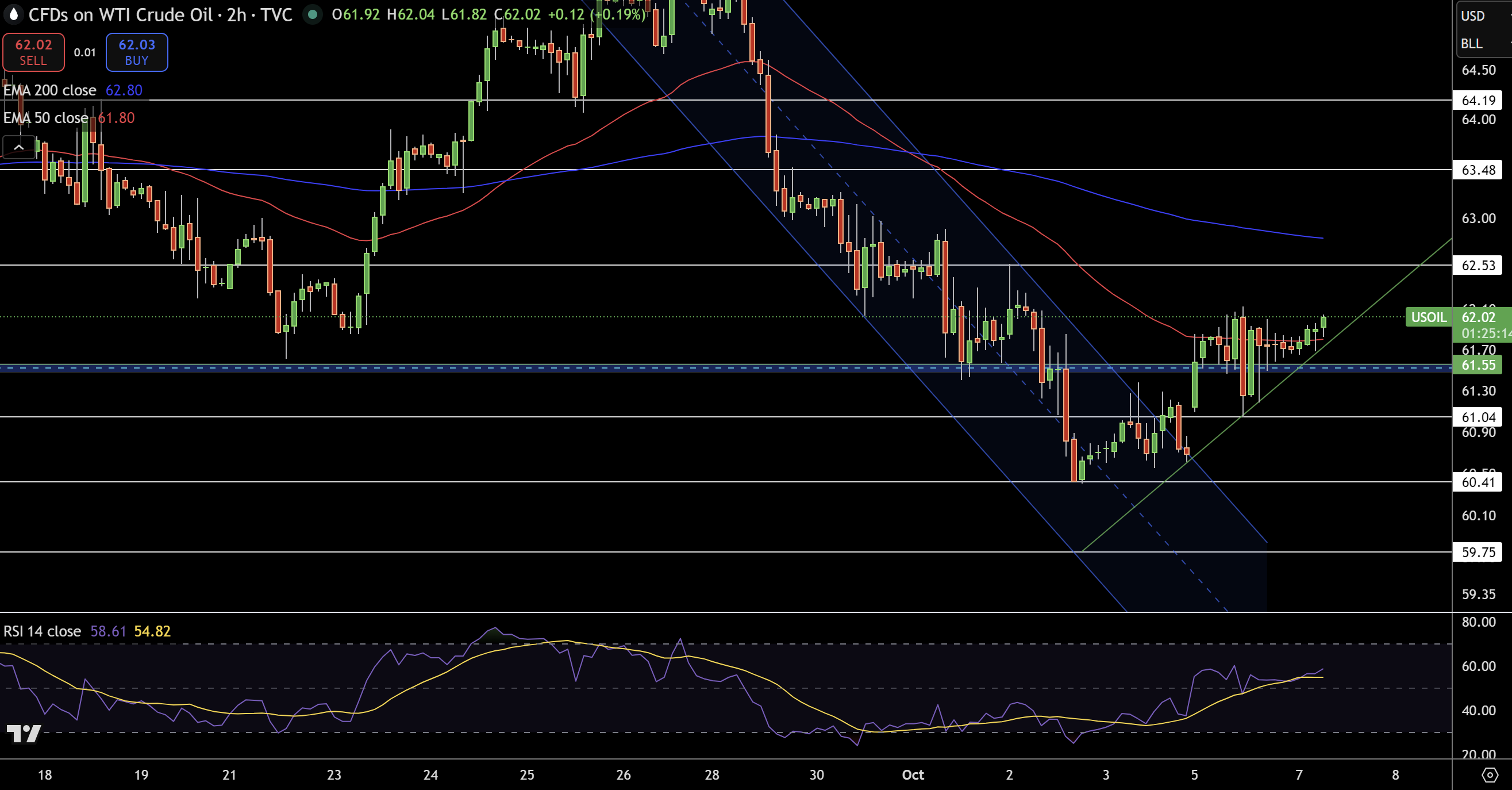Screen dimensions: 1512x790
Task: Click the CFDs on WTI Crude Oil title
Action: (x=120, y=15)
